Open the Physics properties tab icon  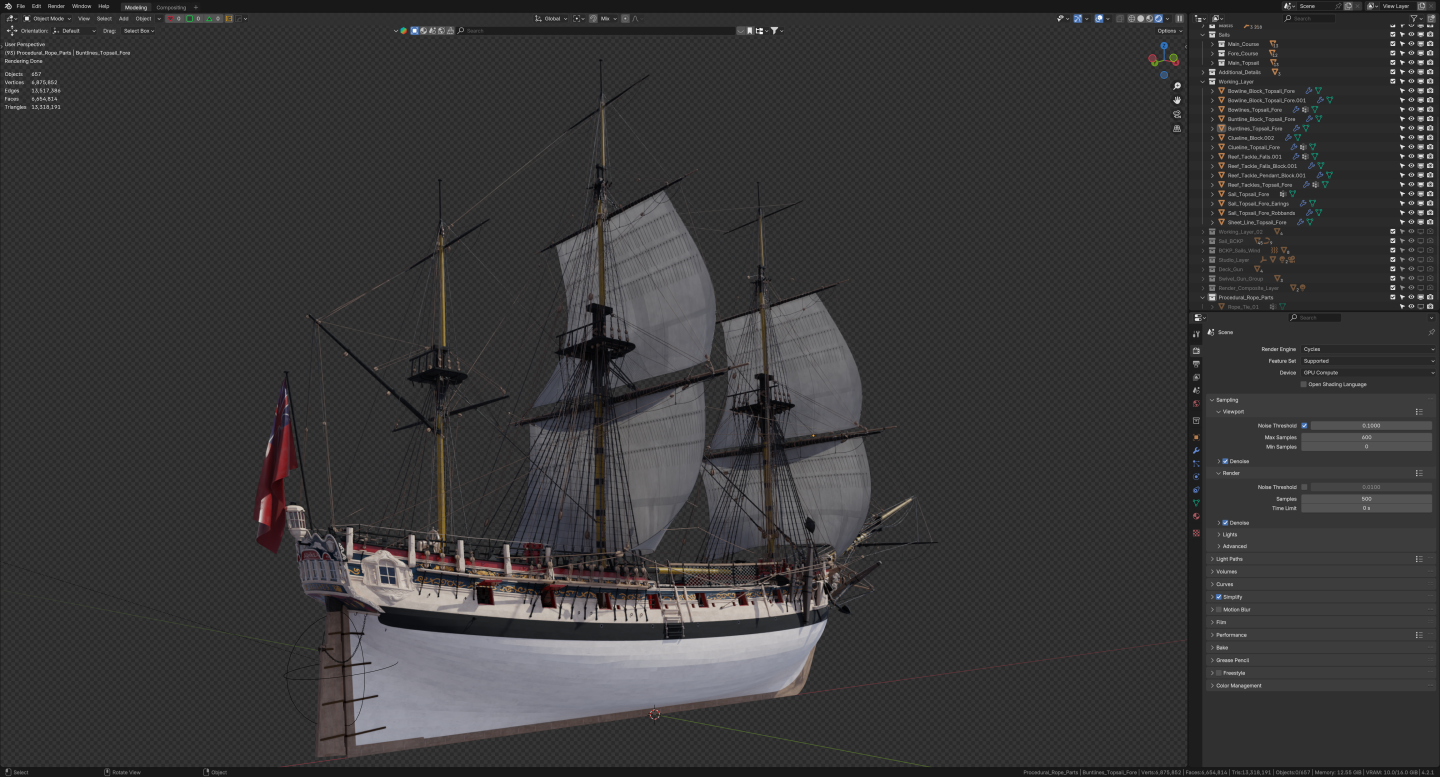1196,476
